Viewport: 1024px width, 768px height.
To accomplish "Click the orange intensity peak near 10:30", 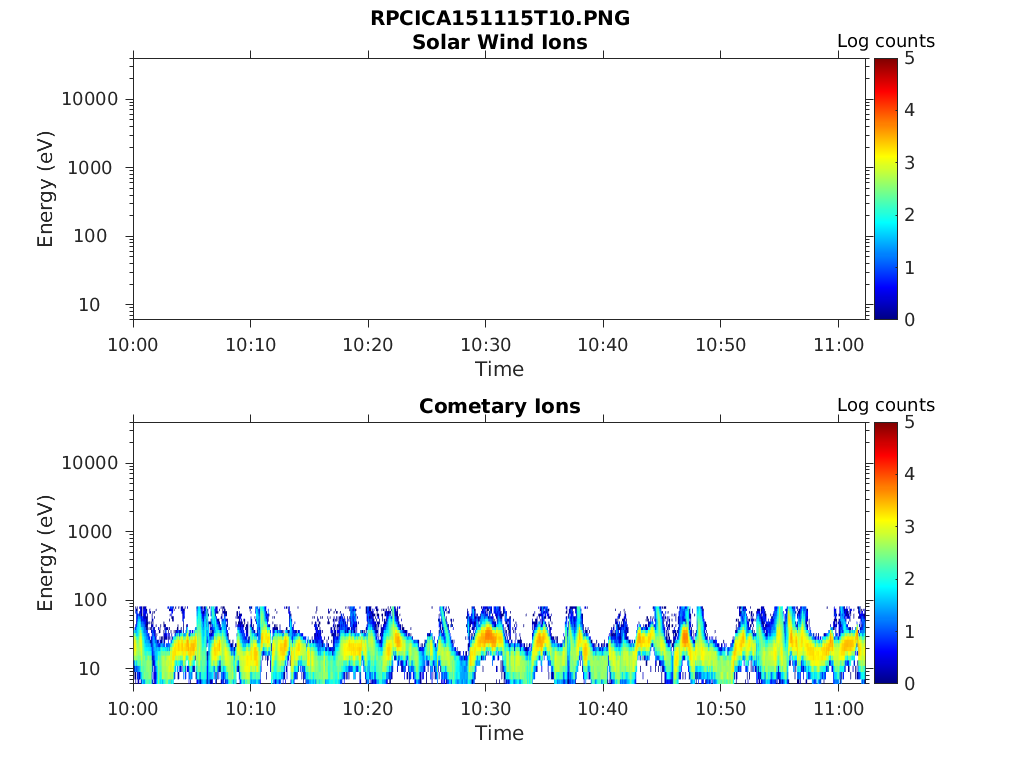I will click(x=487, y=635).
